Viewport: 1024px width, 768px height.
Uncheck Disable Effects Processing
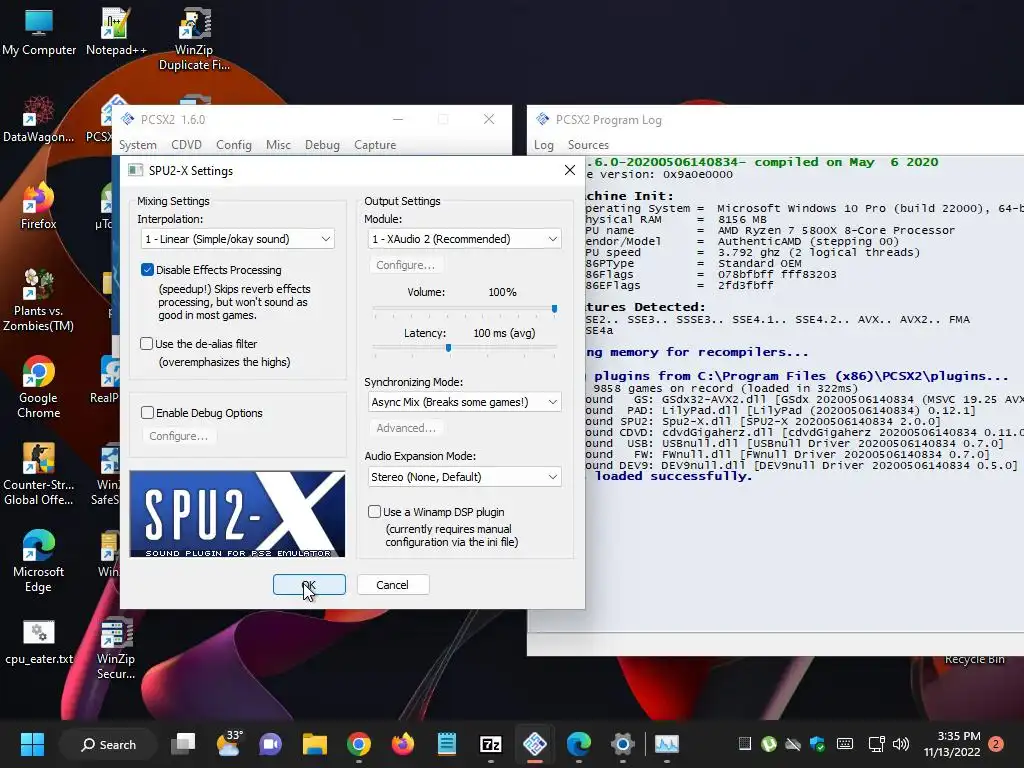point(148,270)
